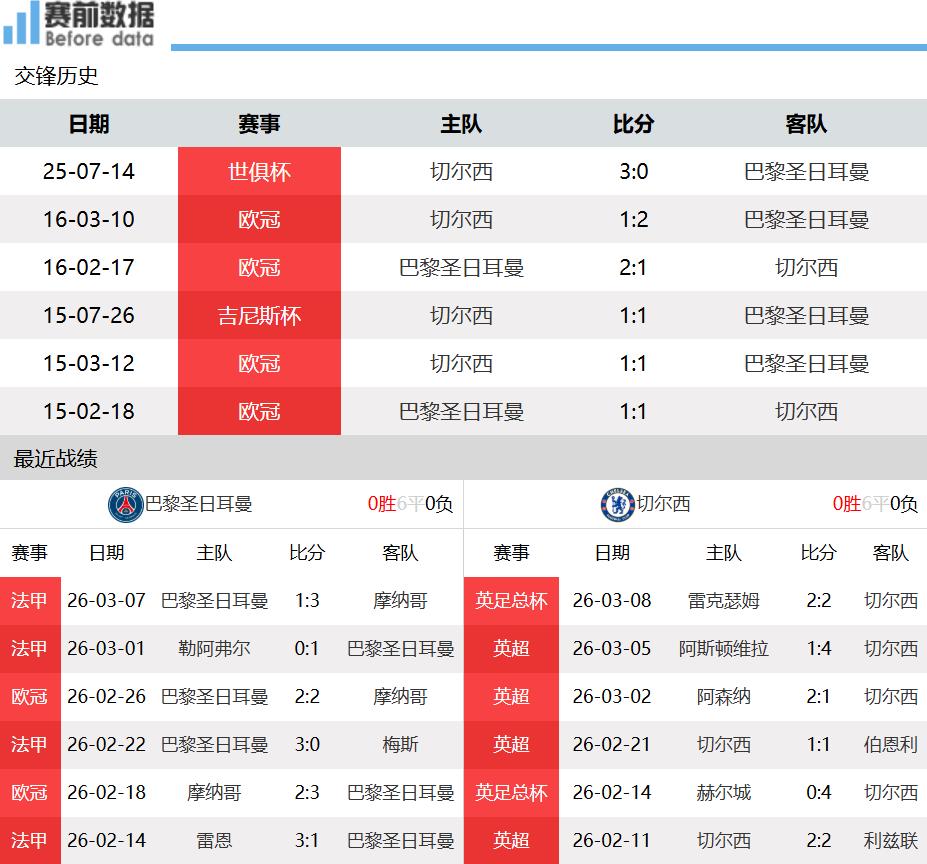Image resolution: width=927 pixels, height=864 pixels.
Task: Click the 客队 header in head-to-head table
Action: [806, 124]
